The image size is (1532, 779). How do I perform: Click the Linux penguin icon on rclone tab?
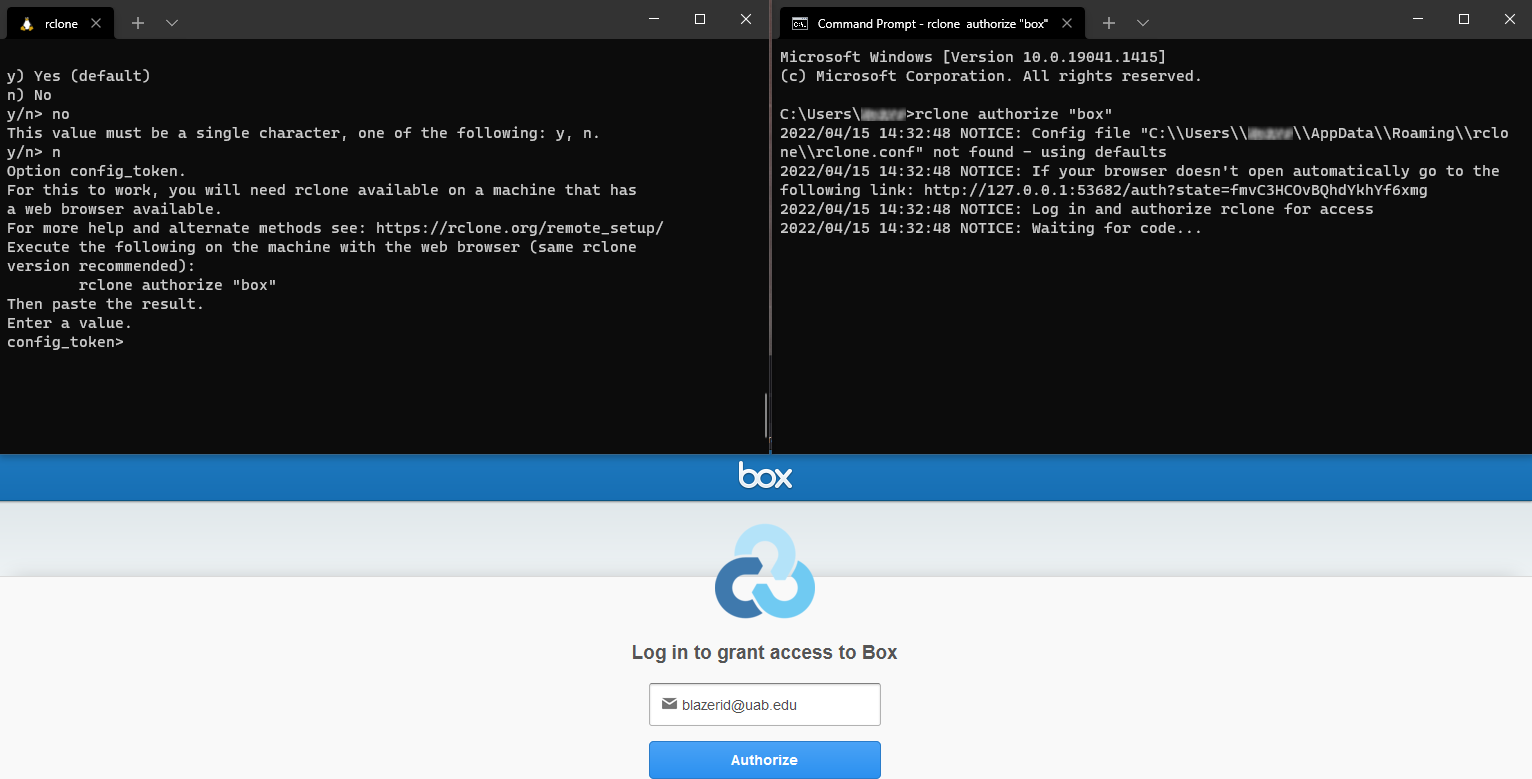(x=27, y=23)
